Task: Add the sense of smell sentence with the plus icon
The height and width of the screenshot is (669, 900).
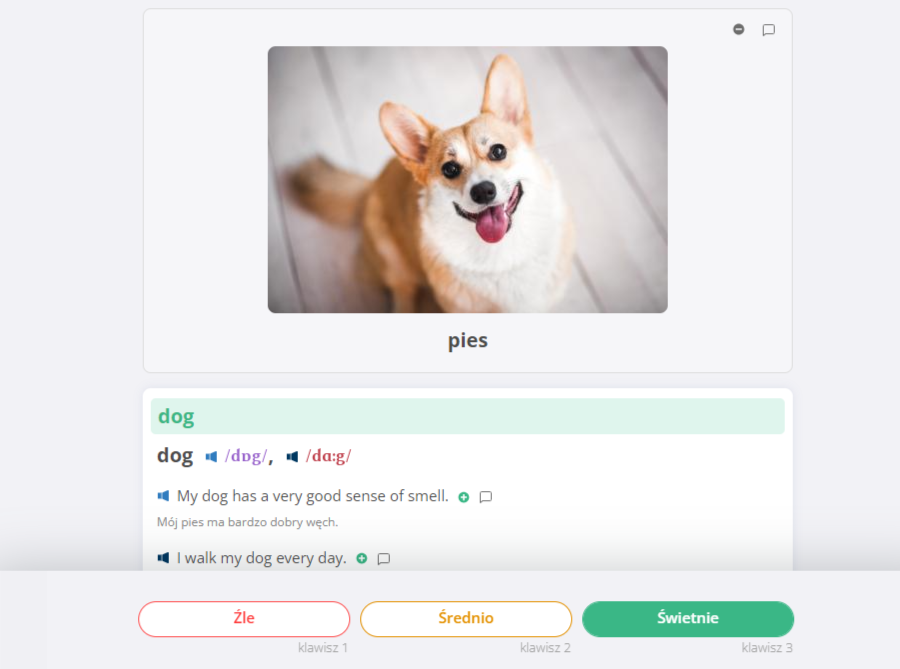Action: pyautogui.click(x=464, y=497)
